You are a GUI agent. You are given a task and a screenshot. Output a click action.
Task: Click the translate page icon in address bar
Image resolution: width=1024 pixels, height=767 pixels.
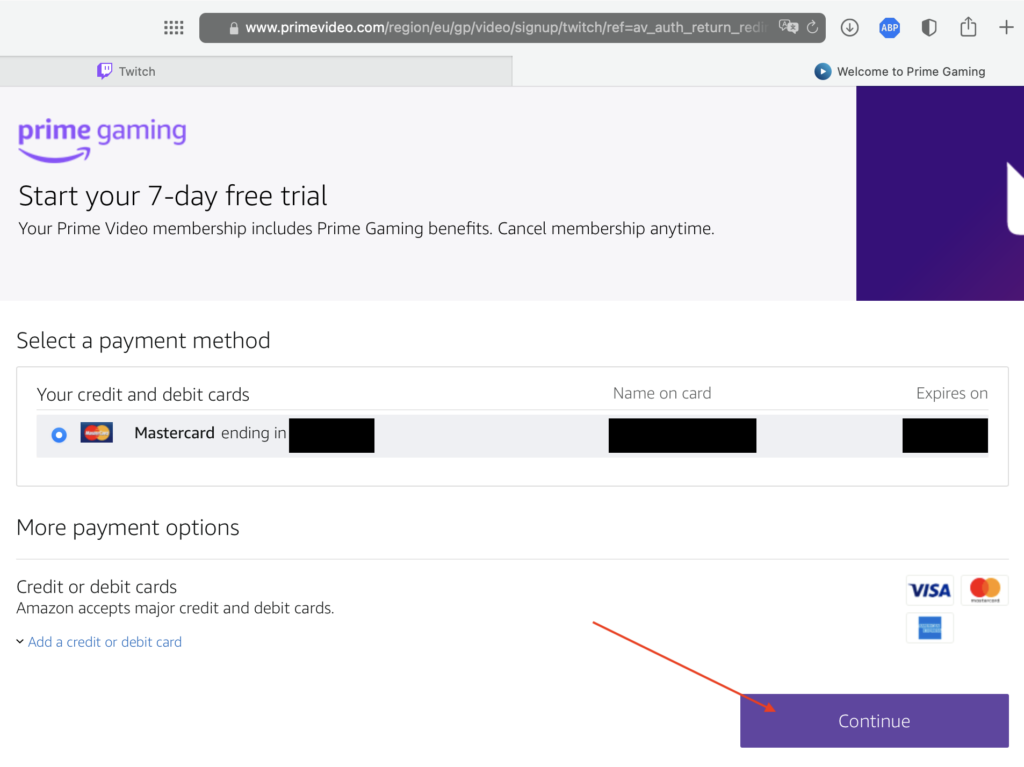[788, 28]
